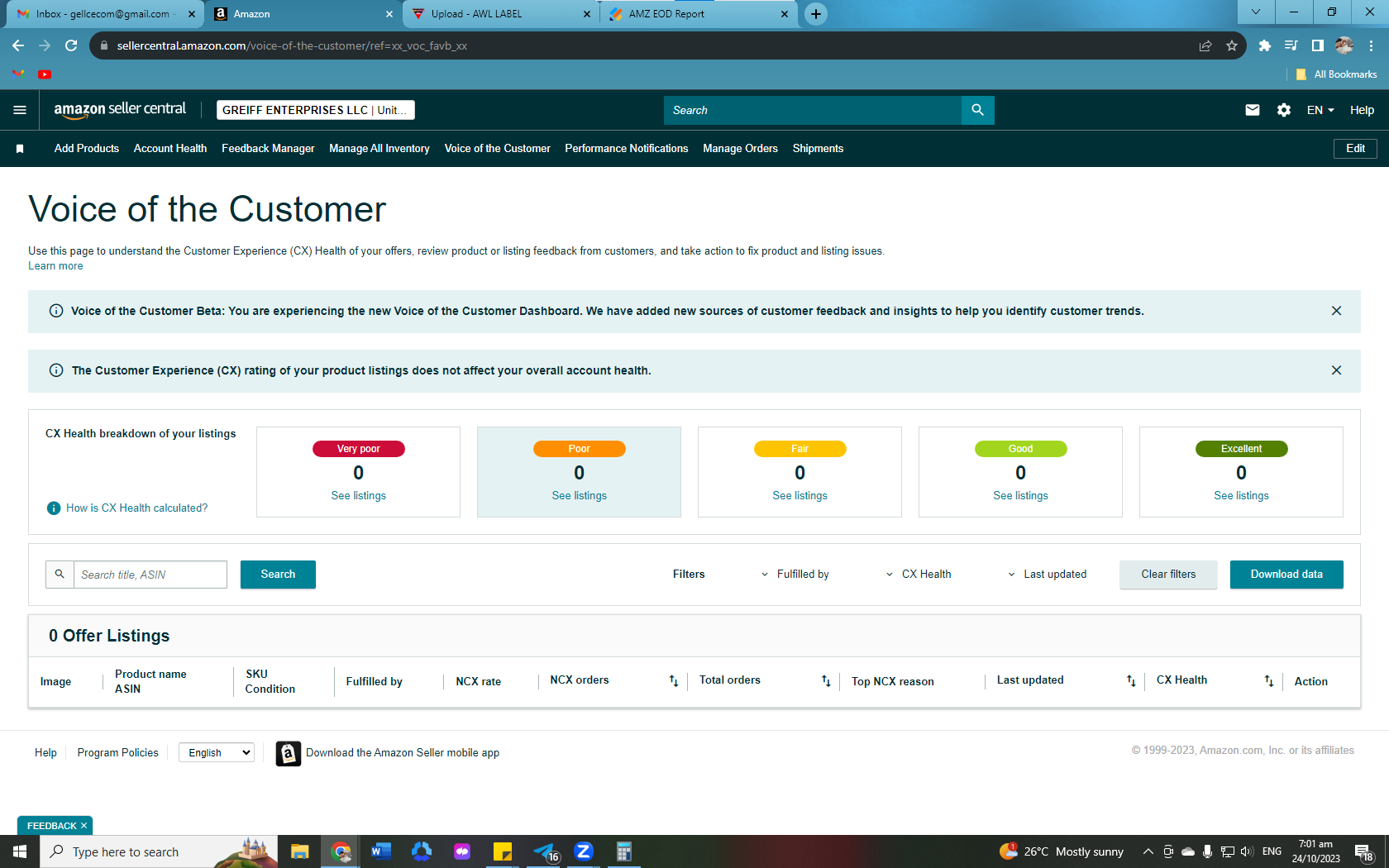The image size is (1389, 868).
Task: Click the bookmark flag icon in favorites bar
Action: tap(20, 149)
